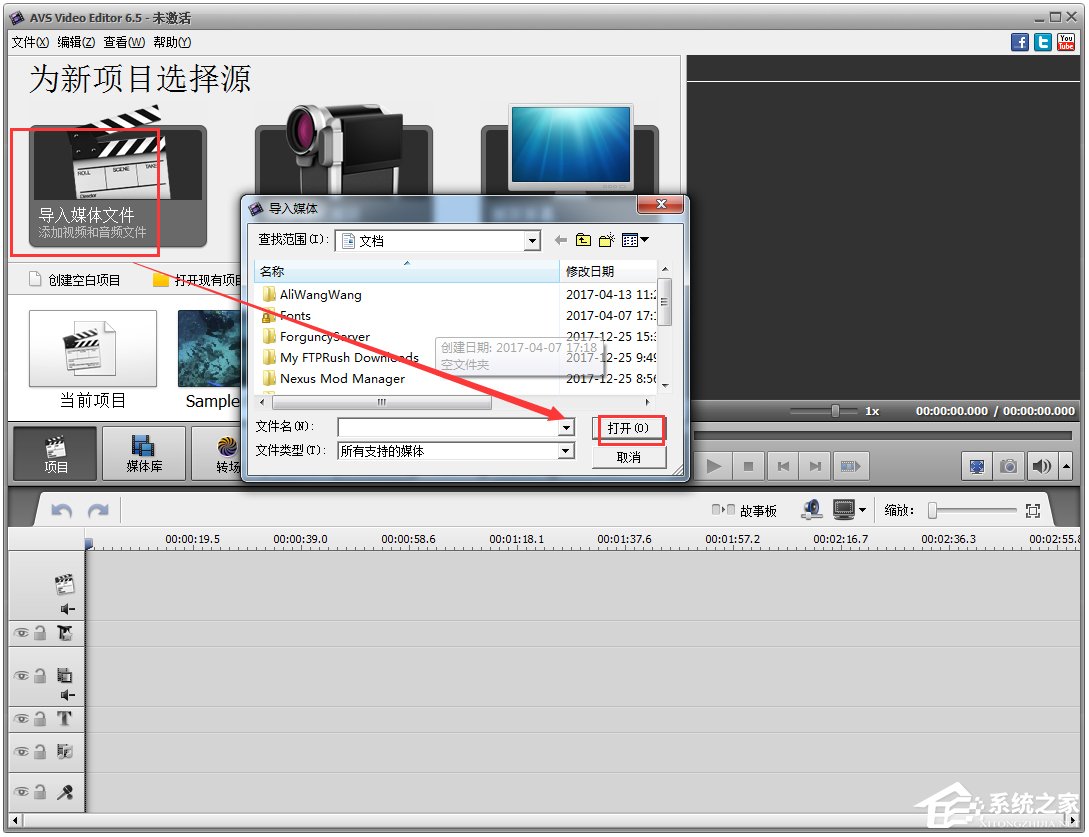Go up one folder level
Viewport: 1089px width, 837px height.
coord(583,240)
